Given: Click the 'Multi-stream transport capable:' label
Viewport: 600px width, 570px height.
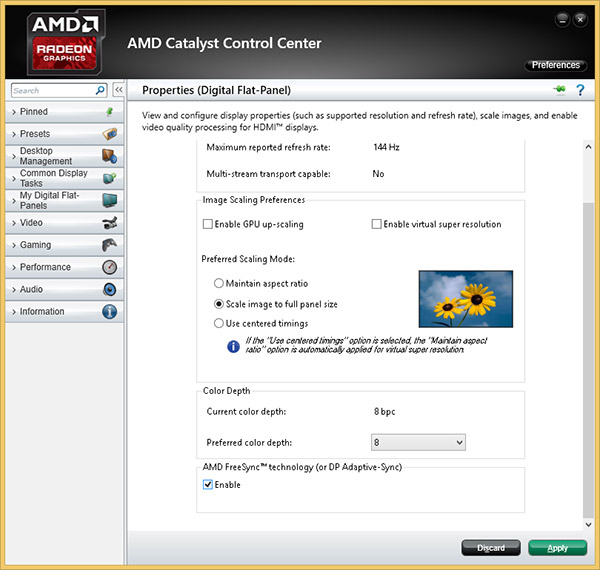Looking at the screenshot, I should point(268,174).
